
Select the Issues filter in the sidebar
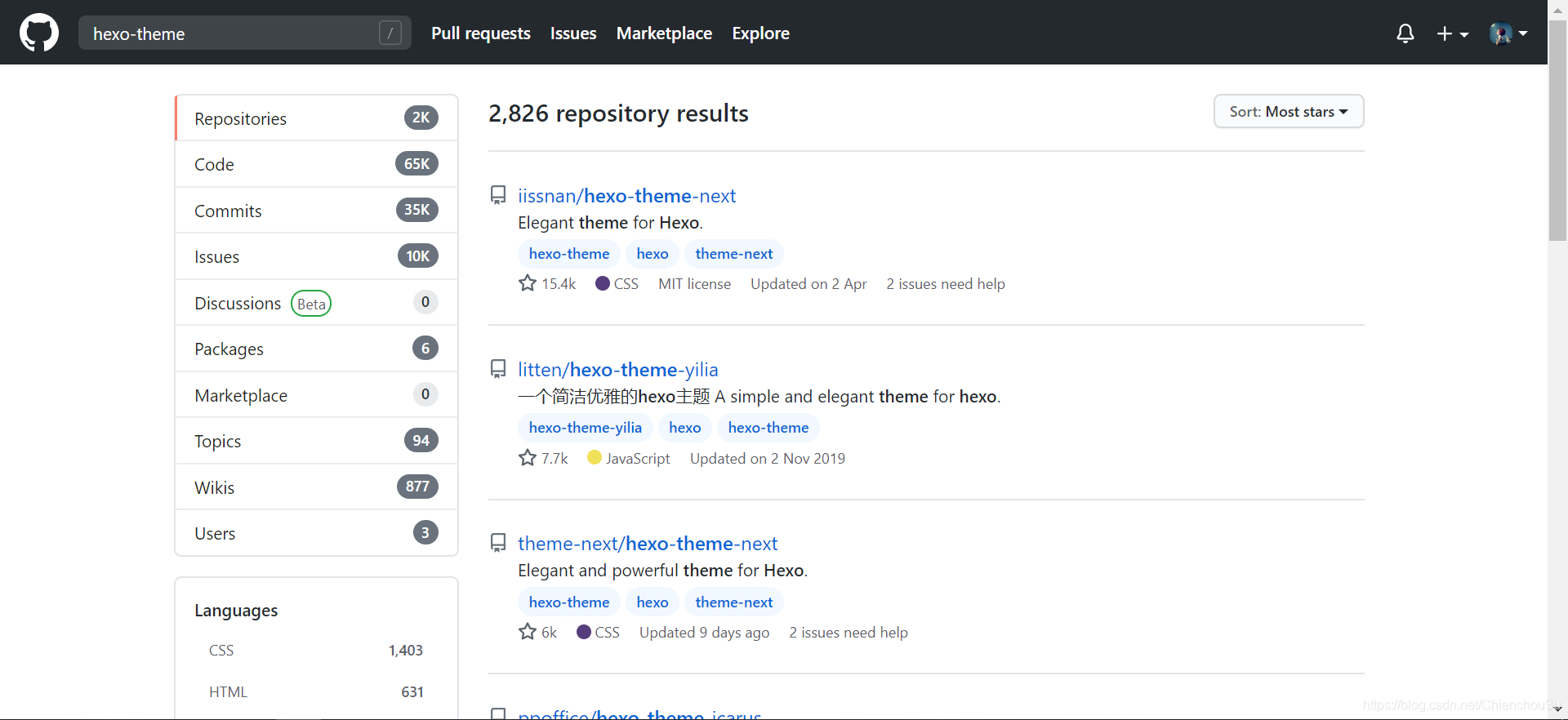317,256
